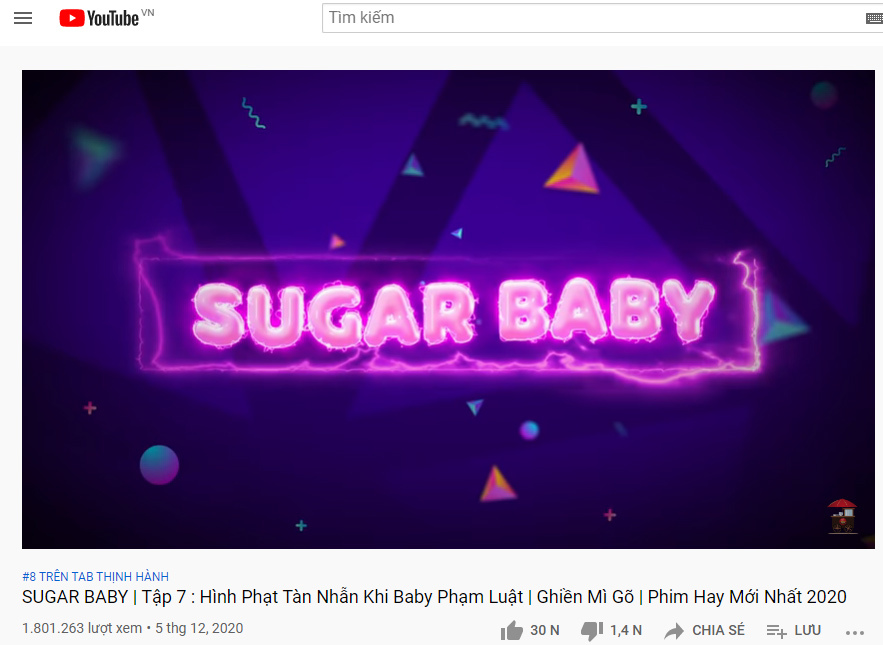Click the share arrow icon
The image size is (883, 645).
pos(674,630)
